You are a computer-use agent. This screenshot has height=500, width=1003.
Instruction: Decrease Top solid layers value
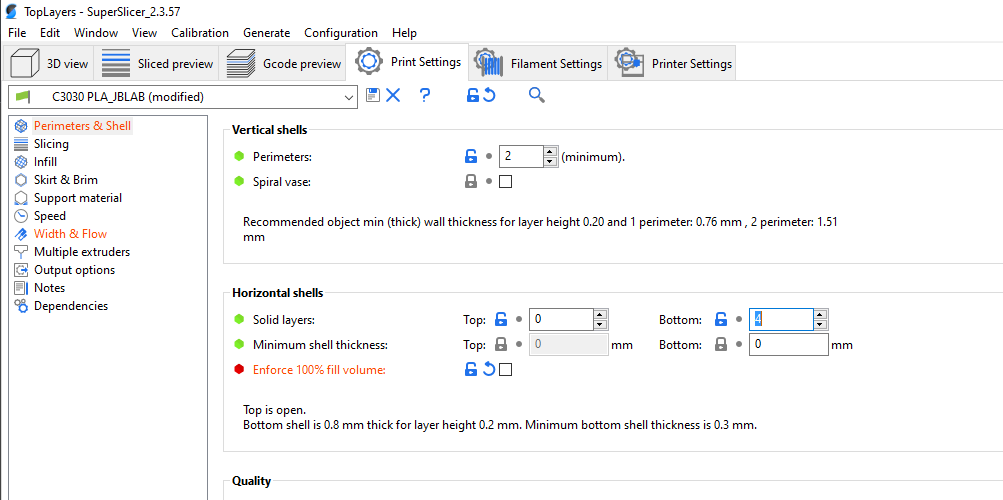click(x=599, y=324)
